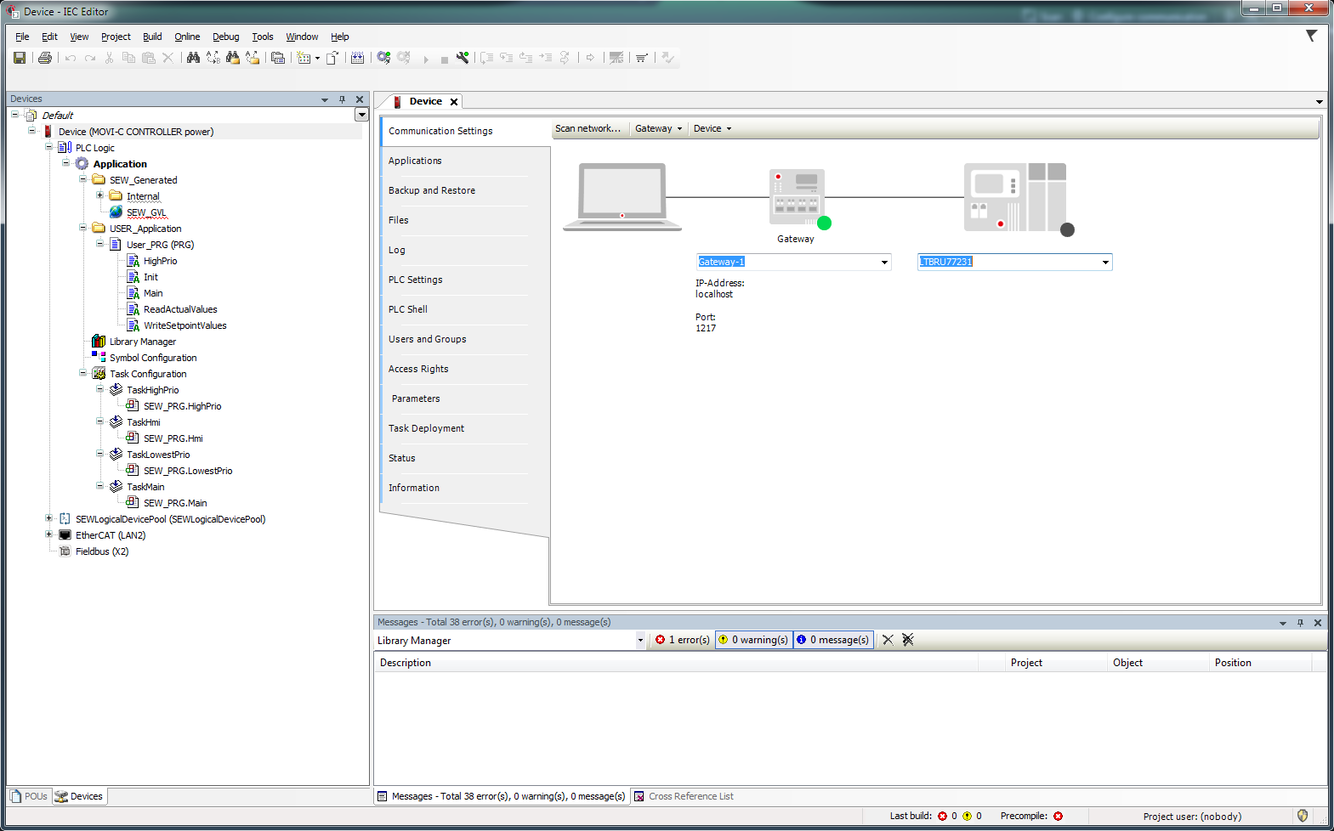
Task: Open the Library Manager message category dropdown
Action: pos(640,641)
